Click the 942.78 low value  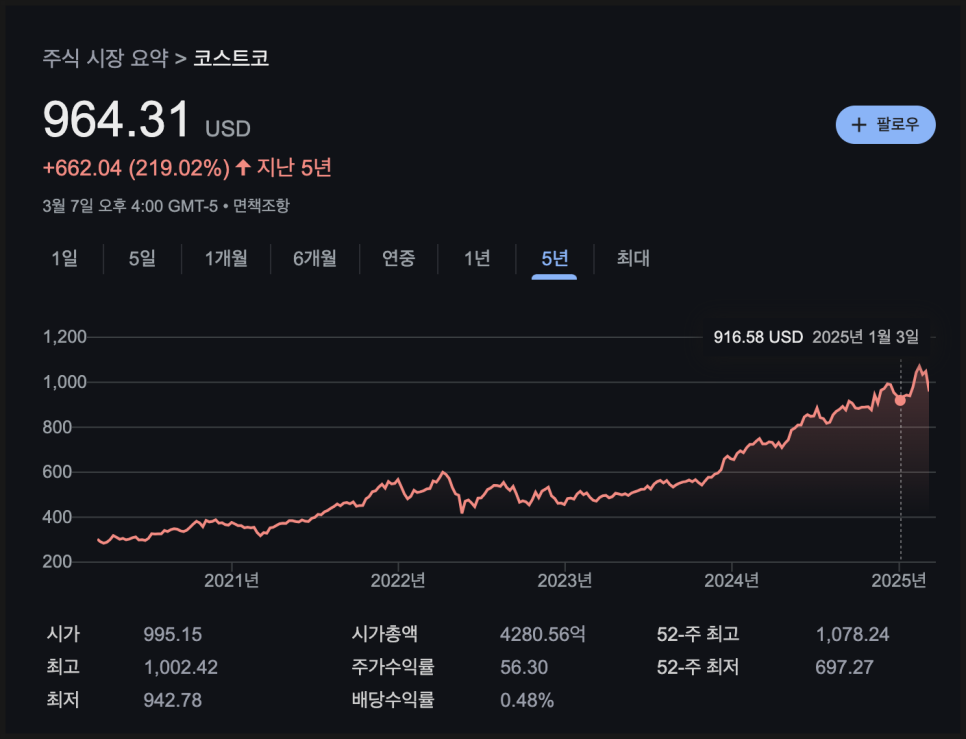[172, 700]
